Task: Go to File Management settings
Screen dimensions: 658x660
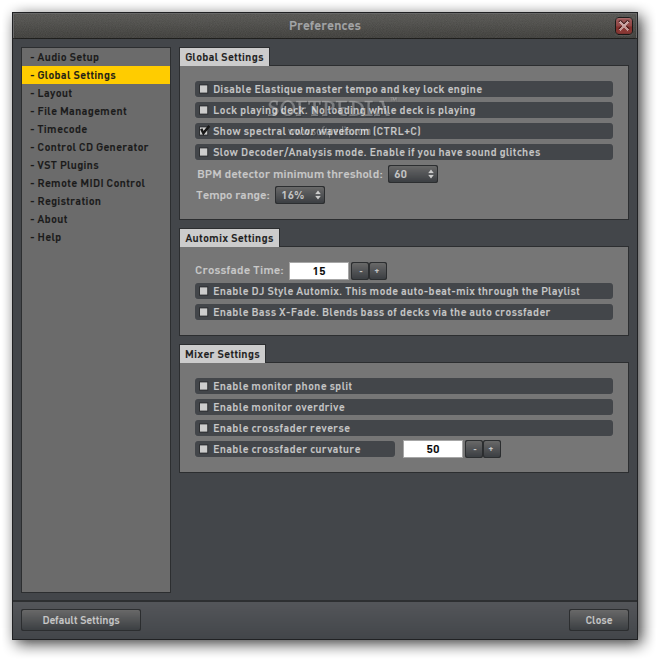Action: [96, 112]
